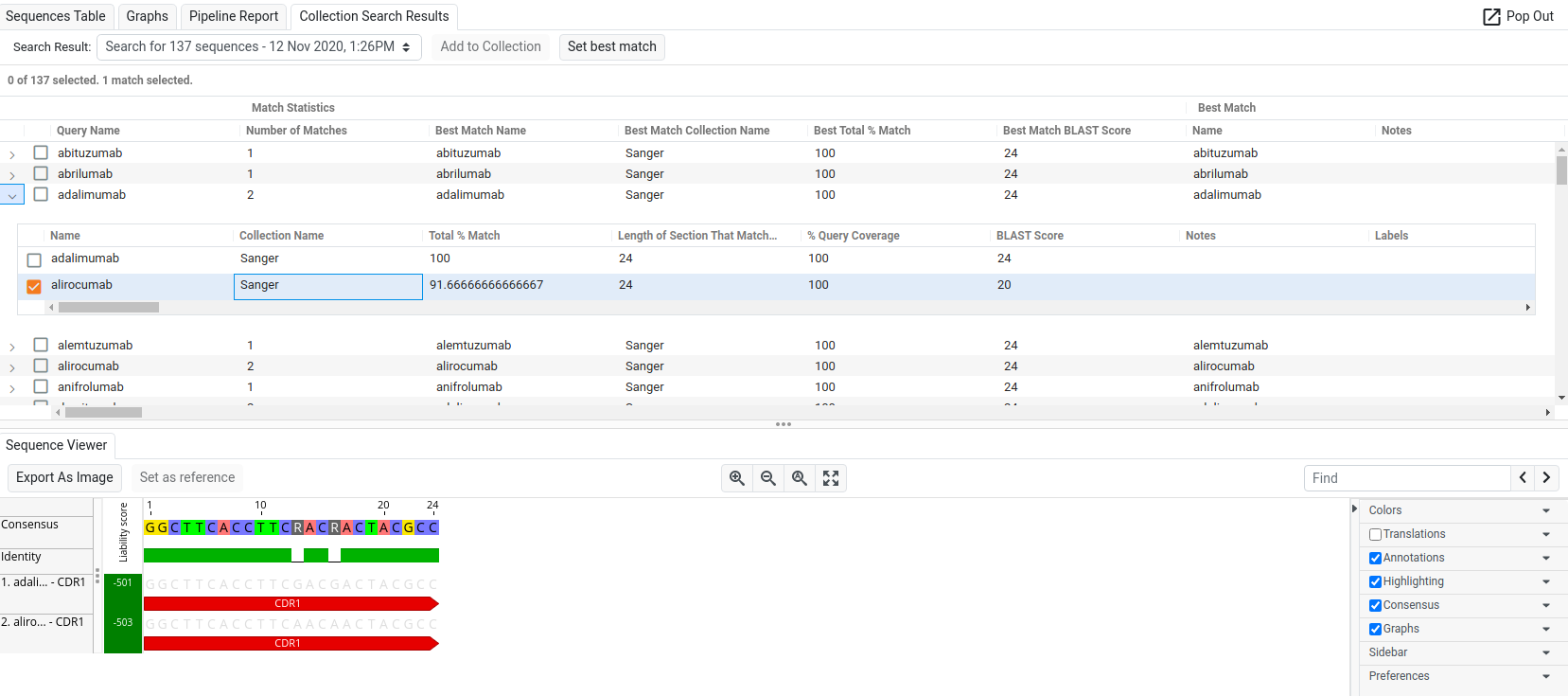The height and width of the screenshot is (696, 1568).
Task: Click the Find previous arrow
Action: click(x=1523, y=478)
